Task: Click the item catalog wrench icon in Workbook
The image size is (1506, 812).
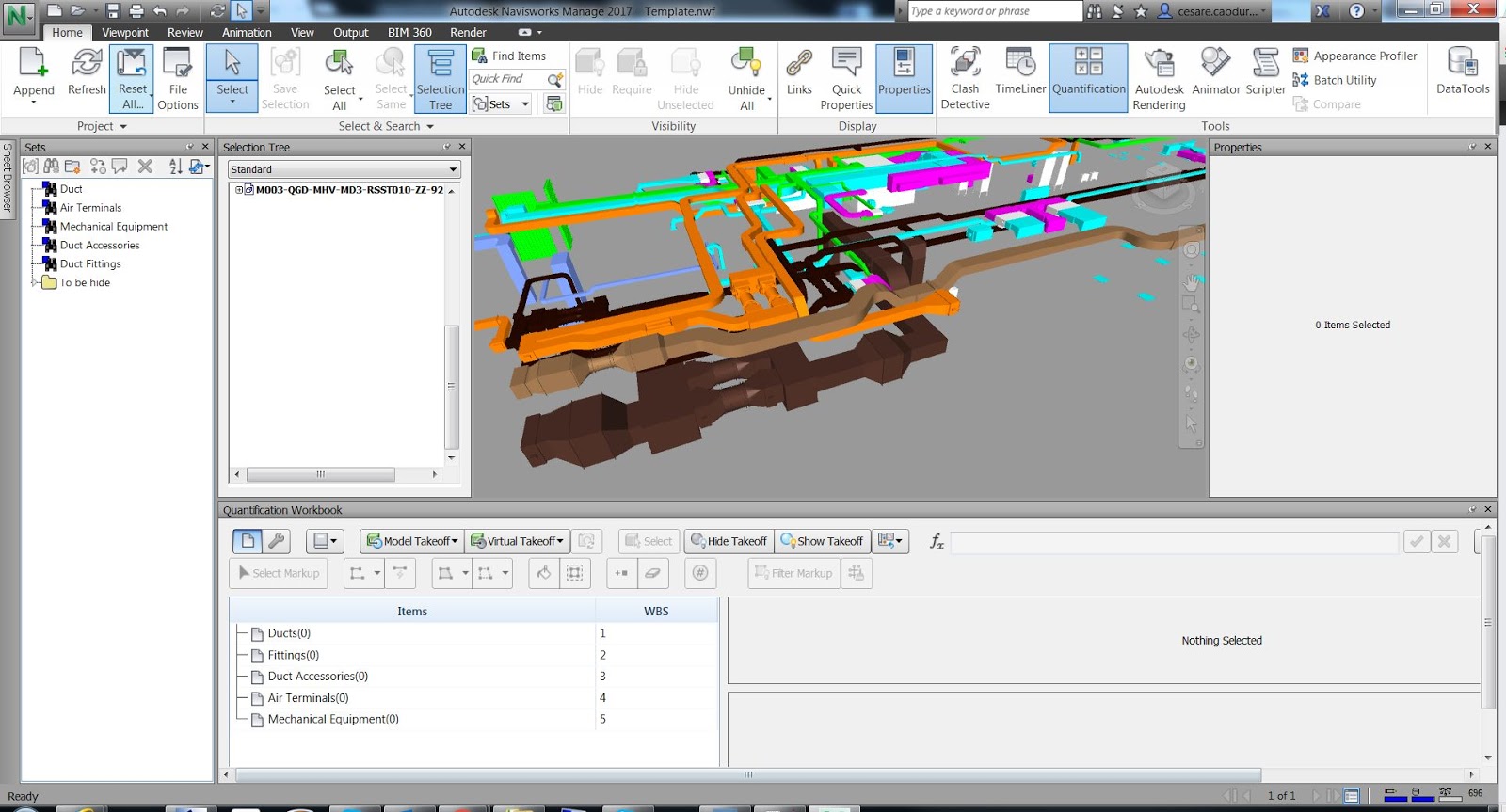Action: pos(277,541)
